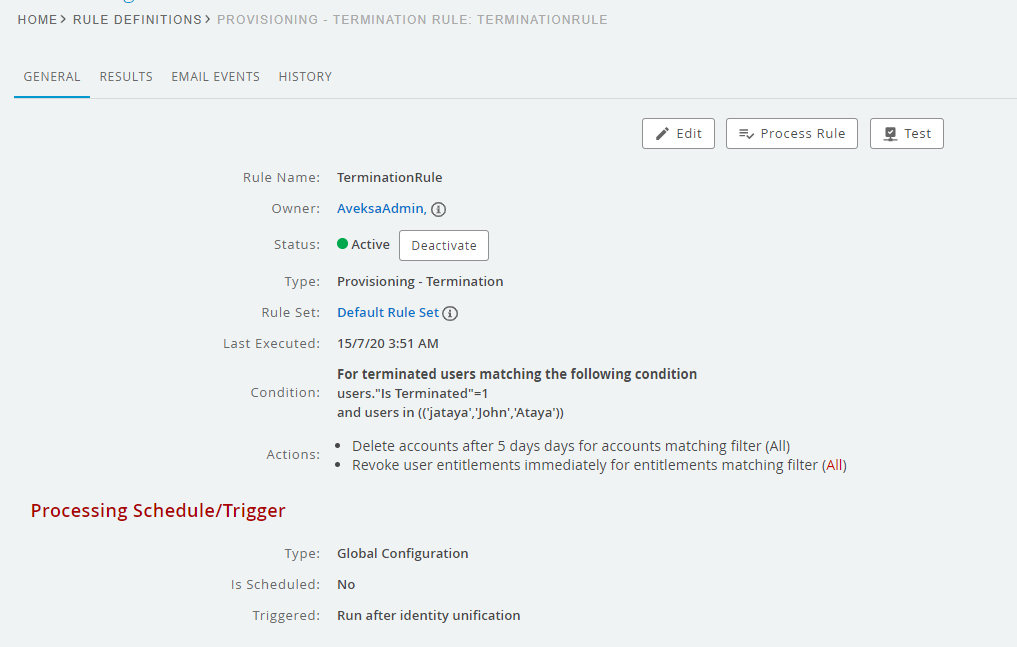This screenshot has width=1017, height=647.
Task: Open the Results tab
Action: (x=126, y=77)
